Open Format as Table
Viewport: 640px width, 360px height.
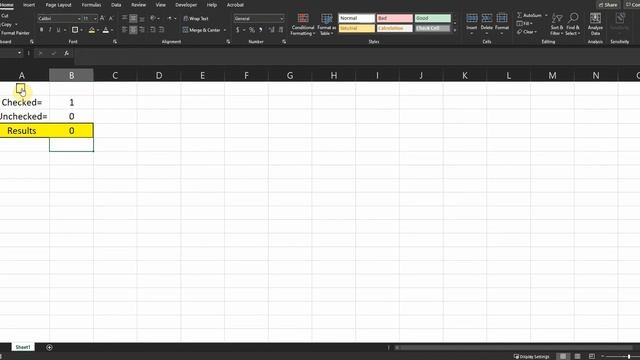[327, 24]
